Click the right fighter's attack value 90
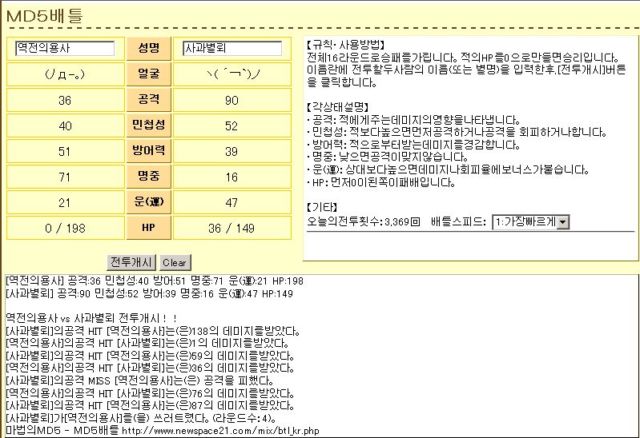 click(231, 100)
